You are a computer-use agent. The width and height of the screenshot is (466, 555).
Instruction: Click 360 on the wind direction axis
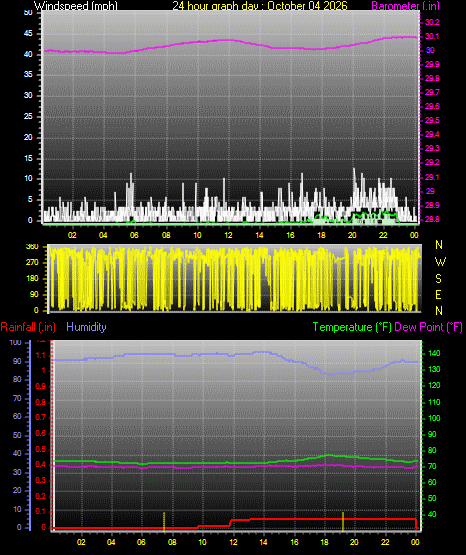(x=32, y=247)
